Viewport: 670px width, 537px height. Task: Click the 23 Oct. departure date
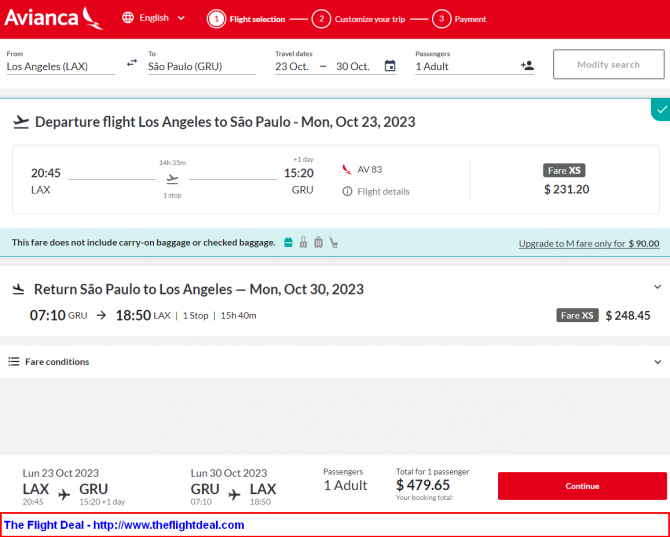292,67
